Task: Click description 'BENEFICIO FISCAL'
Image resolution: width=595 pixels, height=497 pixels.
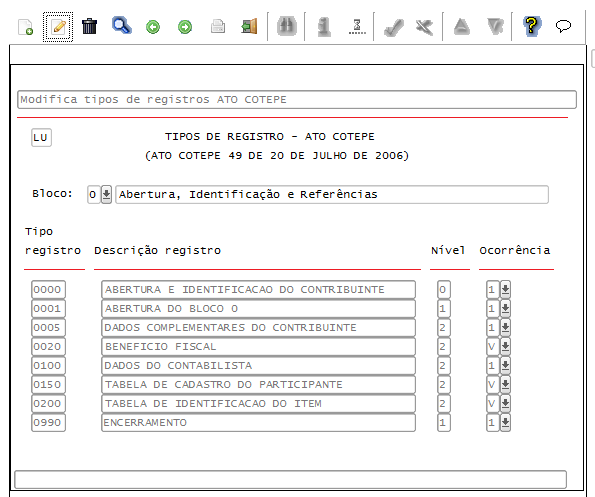Action: (x=258, y=346)
